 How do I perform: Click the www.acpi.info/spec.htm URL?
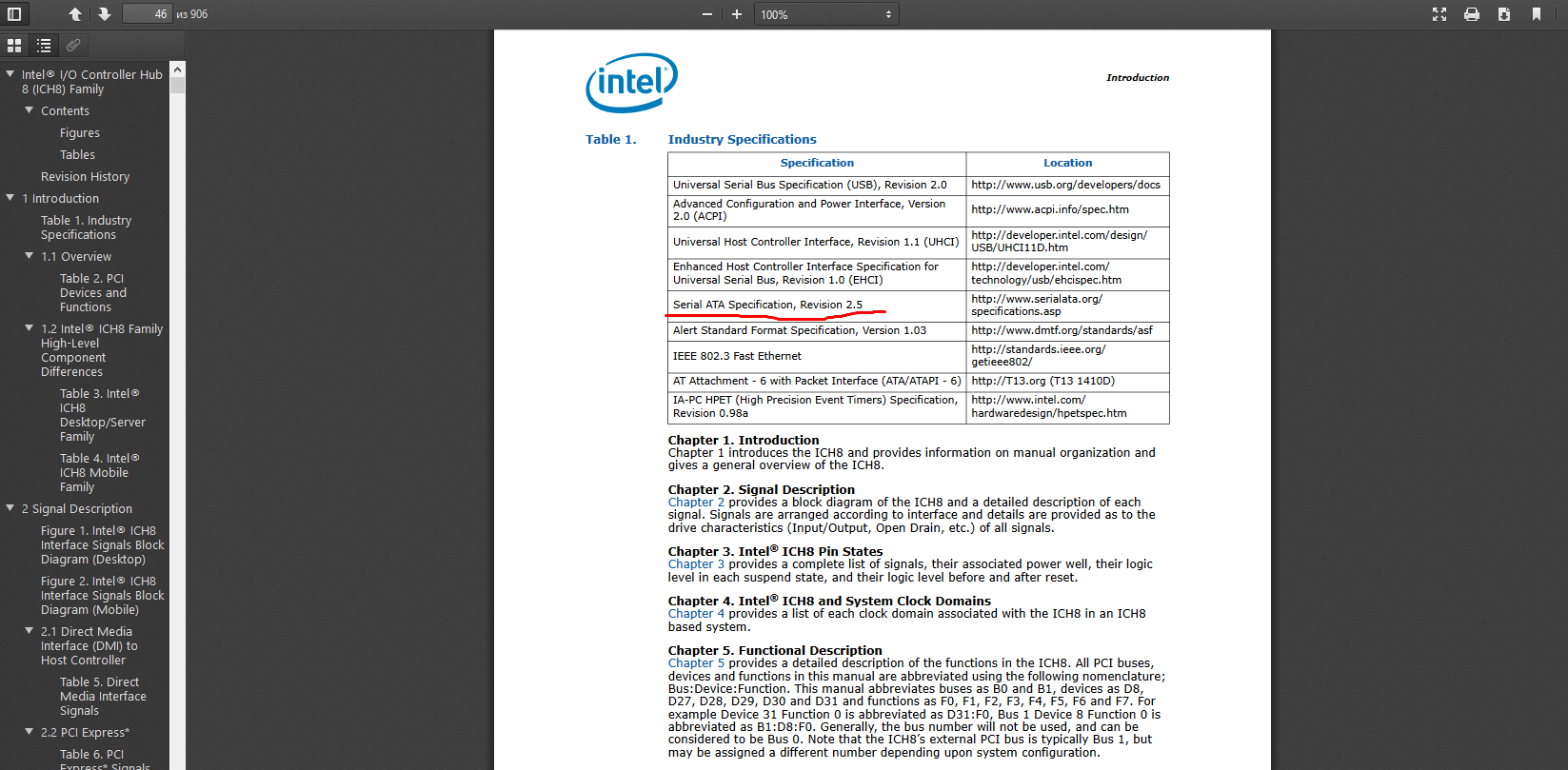point(1050,209)
